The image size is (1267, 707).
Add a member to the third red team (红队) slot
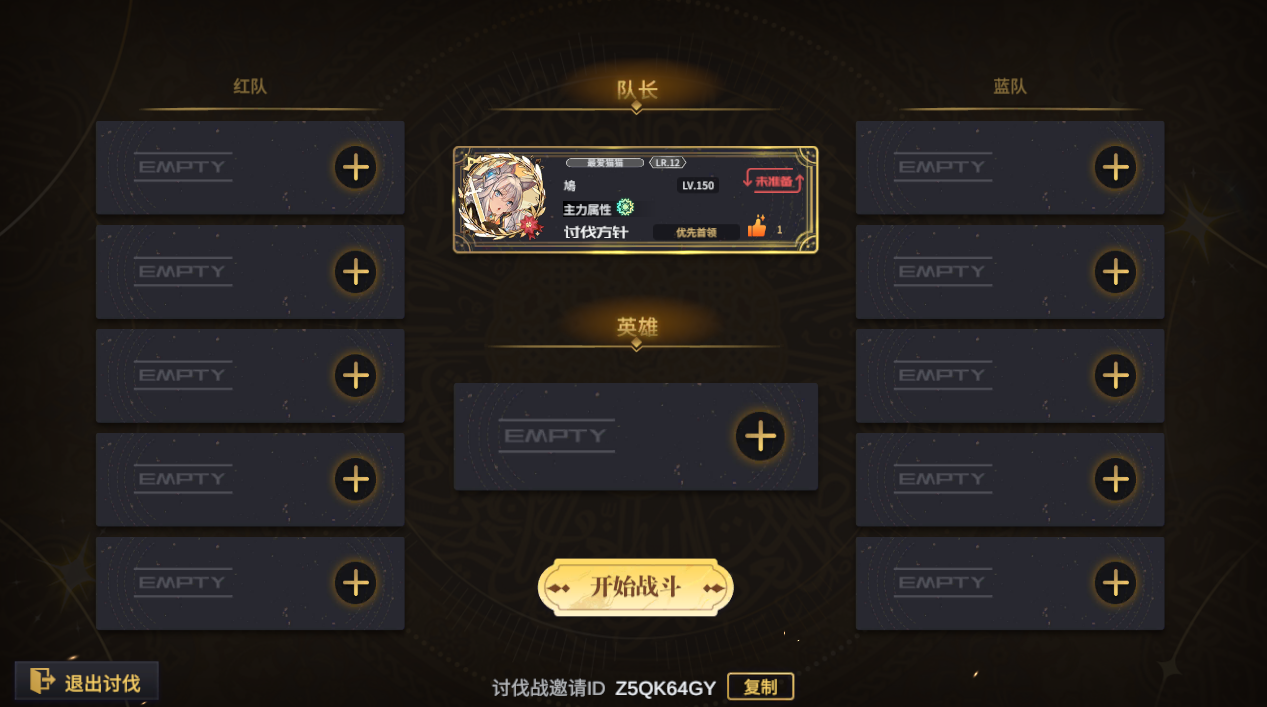point(355,376)
